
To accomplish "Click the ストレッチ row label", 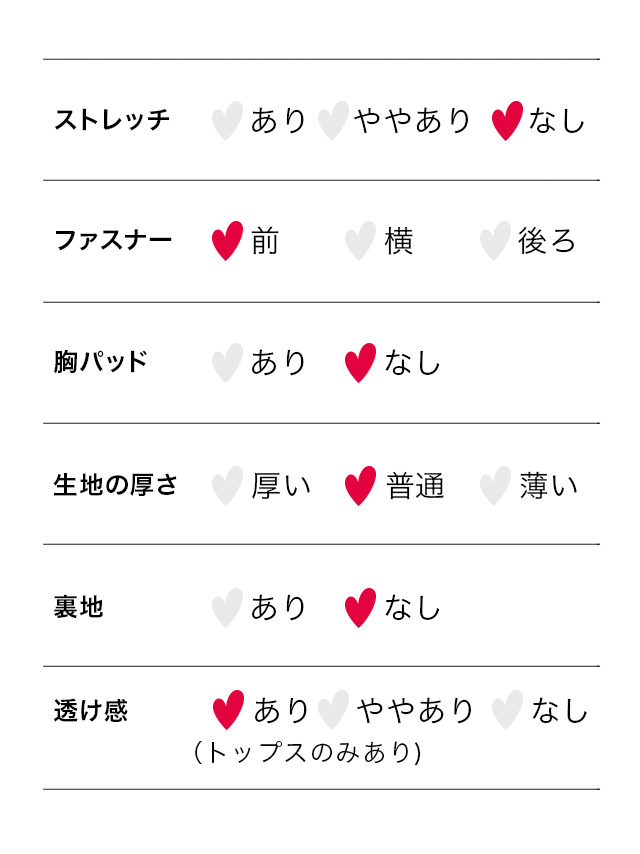I will pyautogui.click(x=112, y=120).
